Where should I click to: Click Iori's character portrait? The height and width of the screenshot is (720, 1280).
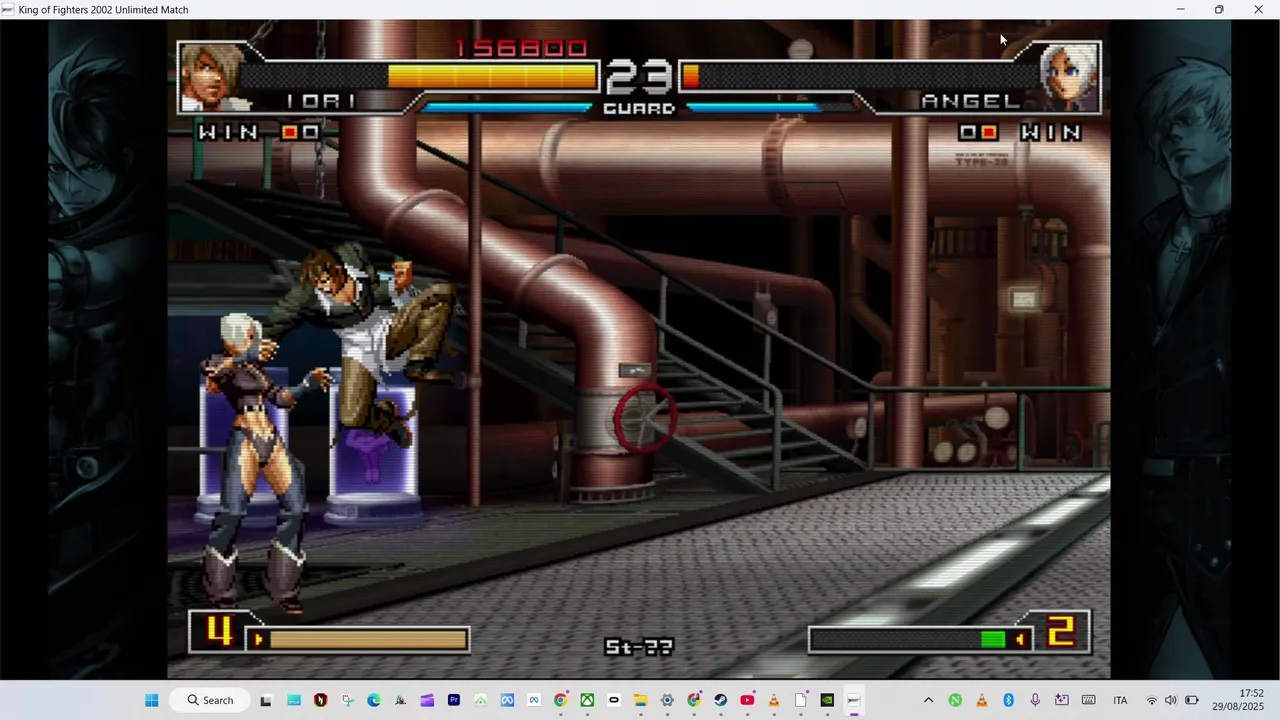pyautogui.click(x=214, y=77)
